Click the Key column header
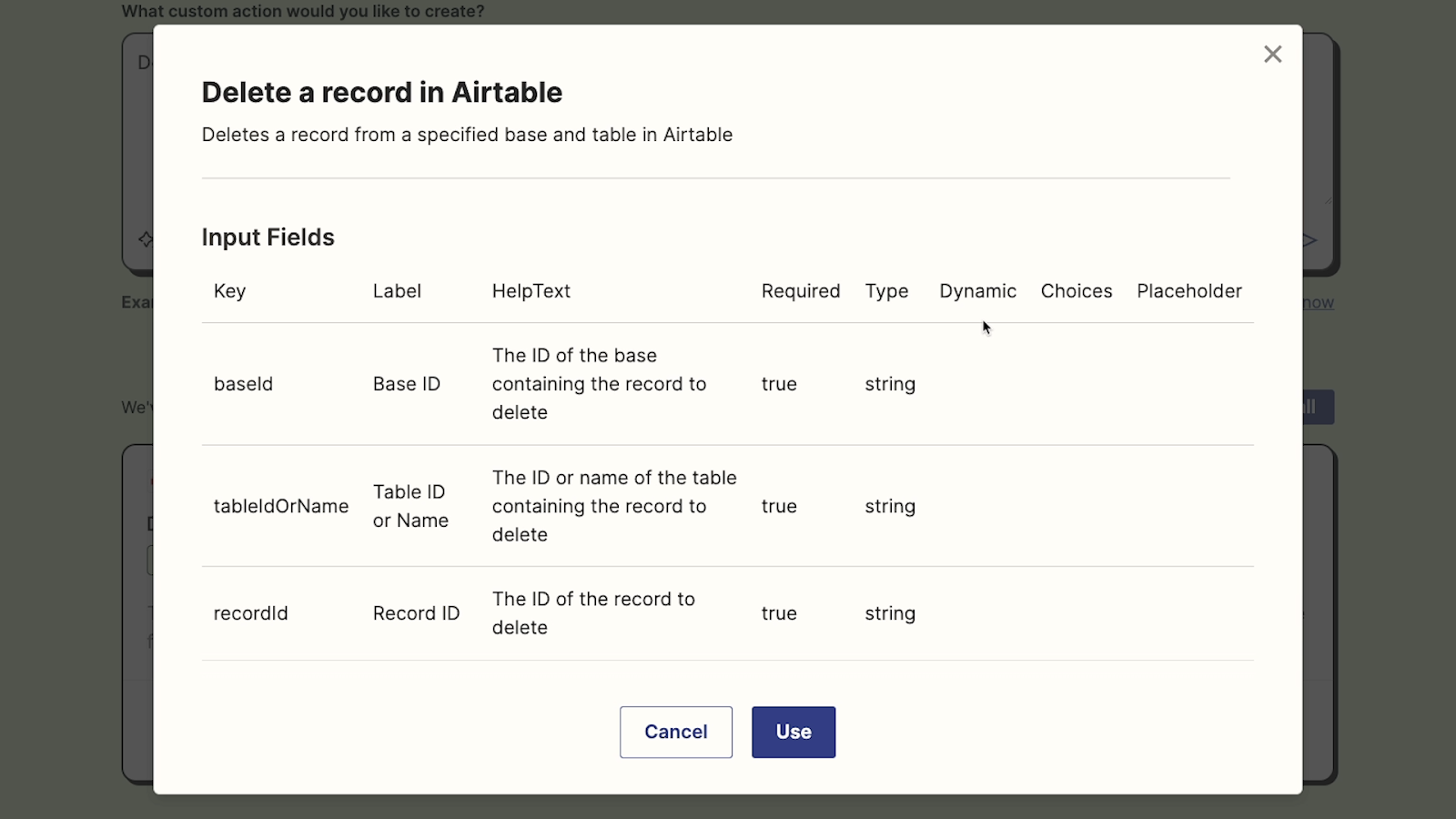Image resolution: width=1456 pixels, height=819 pixels. [229, 291]
